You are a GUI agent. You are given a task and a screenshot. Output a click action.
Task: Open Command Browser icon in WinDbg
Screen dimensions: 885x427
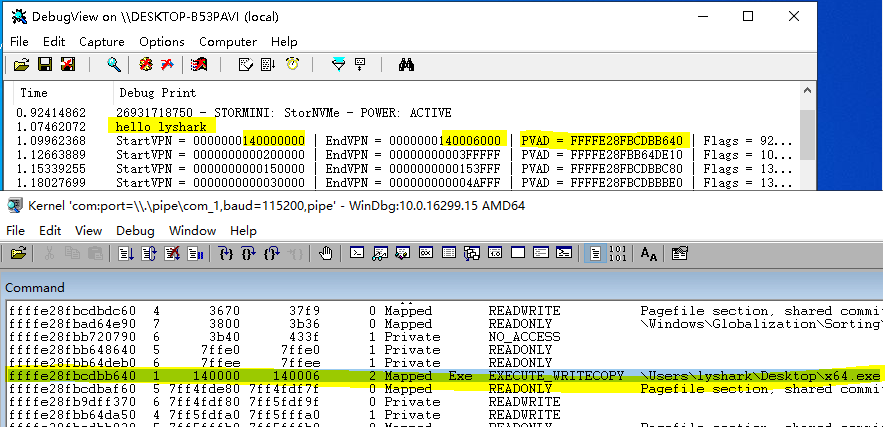pyautogui.click(x=564, y=253)
